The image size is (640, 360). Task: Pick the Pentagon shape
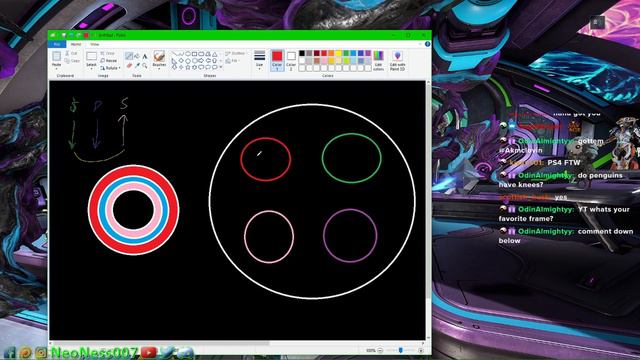[188, 60]
